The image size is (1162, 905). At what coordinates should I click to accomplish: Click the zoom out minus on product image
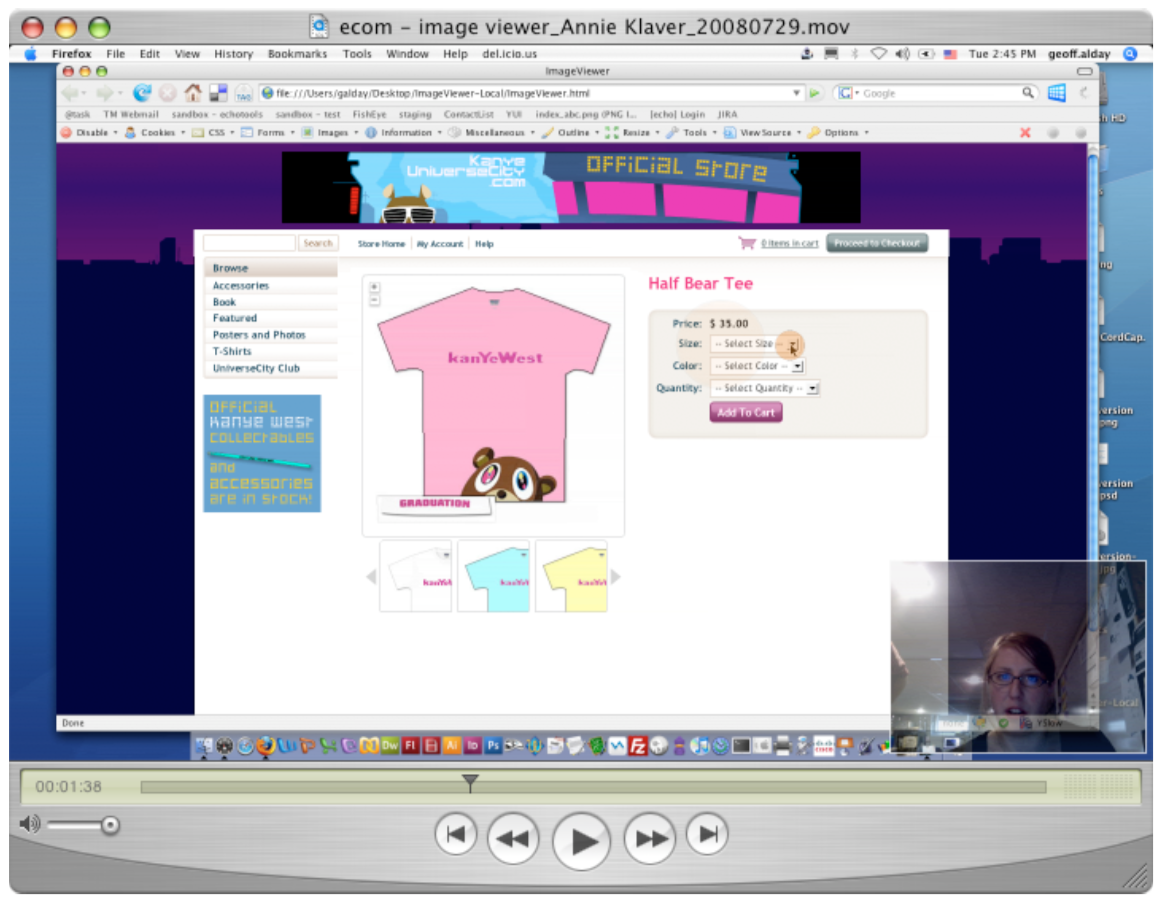[374, 299]
